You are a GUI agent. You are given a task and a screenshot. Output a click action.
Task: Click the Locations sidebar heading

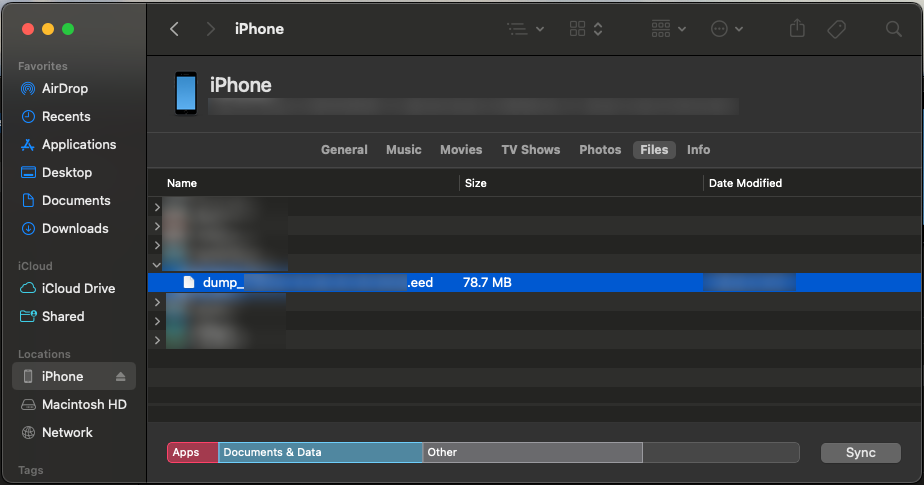(x=44, y=354)
